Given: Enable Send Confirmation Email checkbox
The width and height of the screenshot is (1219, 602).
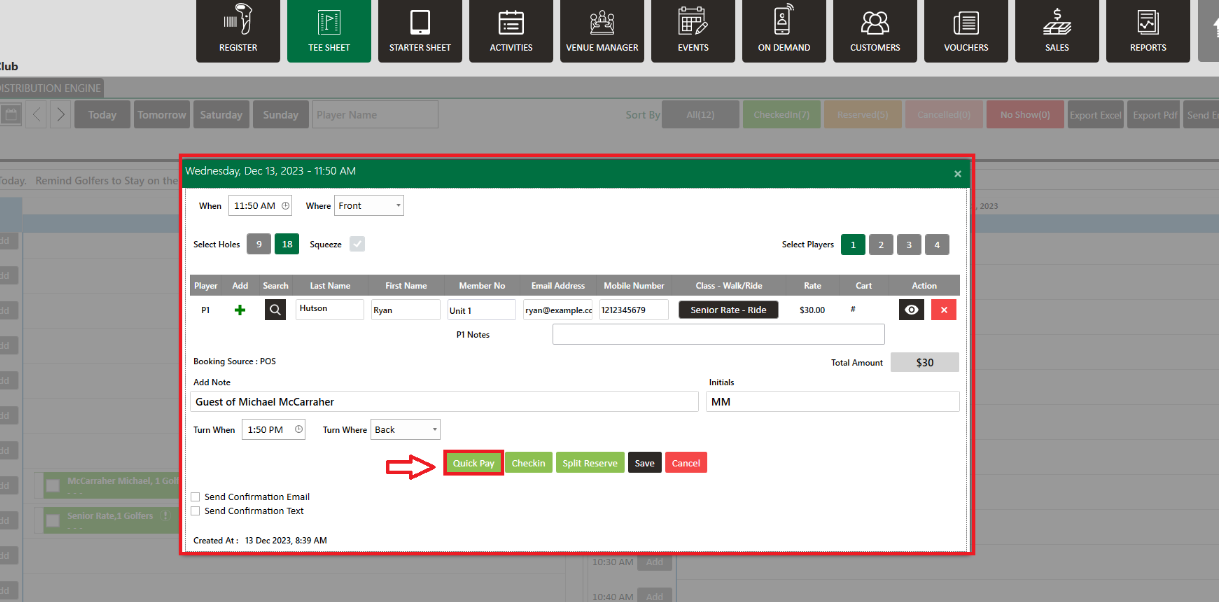Looking at the screenshot, I should pos(196,497).
